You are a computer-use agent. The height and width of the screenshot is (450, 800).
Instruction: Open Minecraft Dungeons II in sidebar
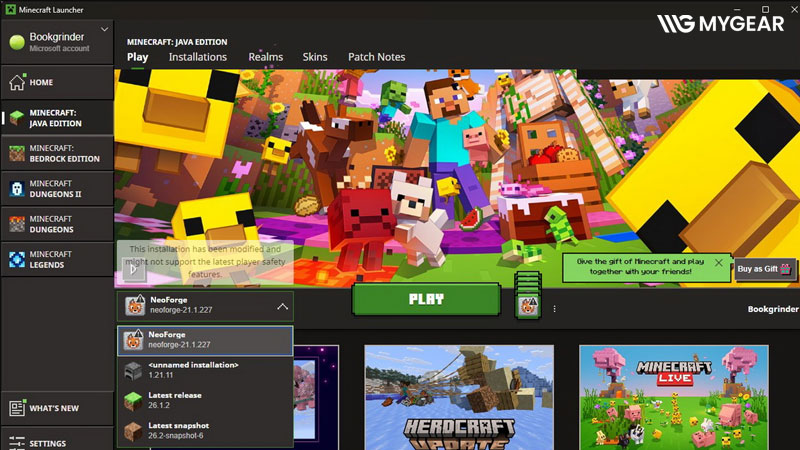pos(57,189)
